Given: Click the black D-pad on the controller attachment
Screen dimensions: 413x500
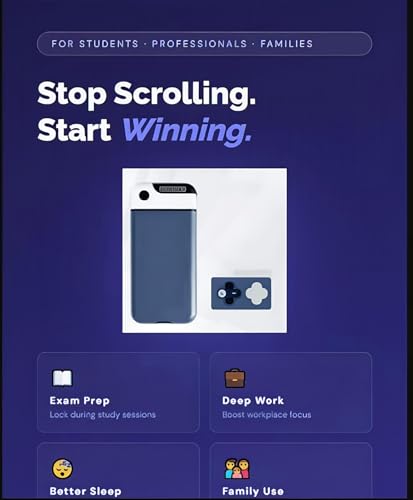Looking at the screenshot, I should pyautogui.click(x=229, y=293).
